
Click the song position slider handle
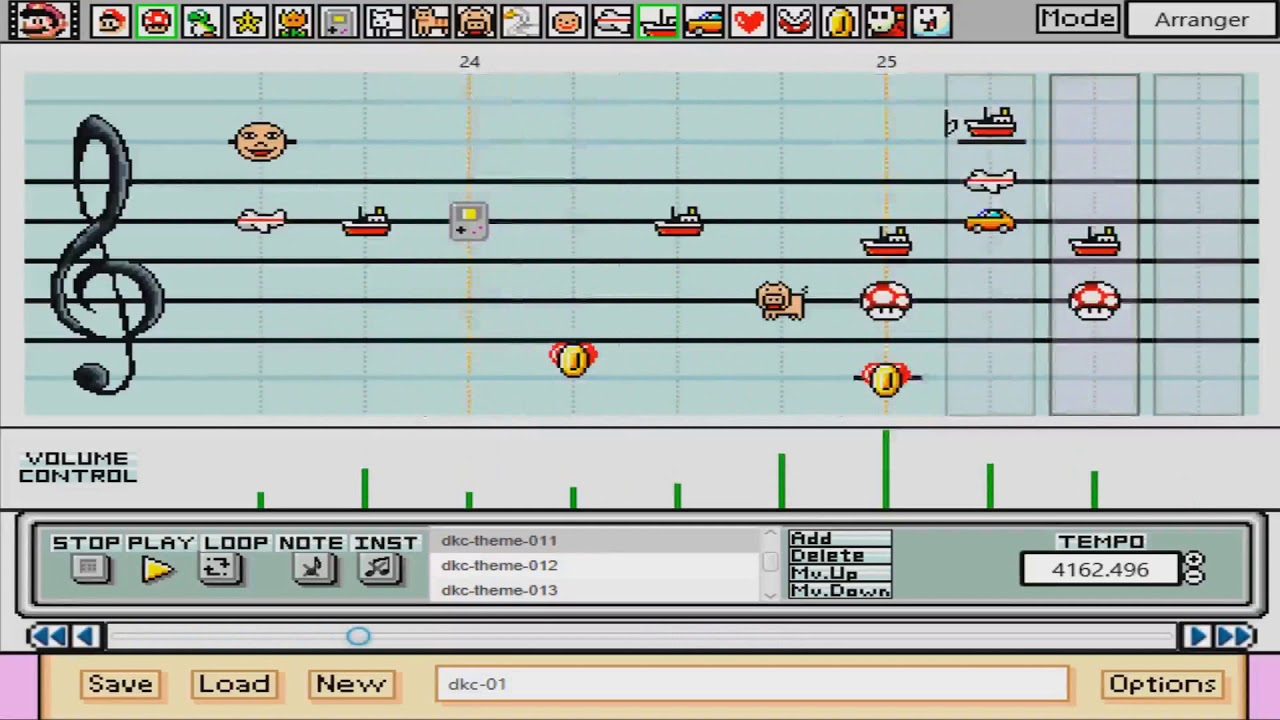[359, 636]
